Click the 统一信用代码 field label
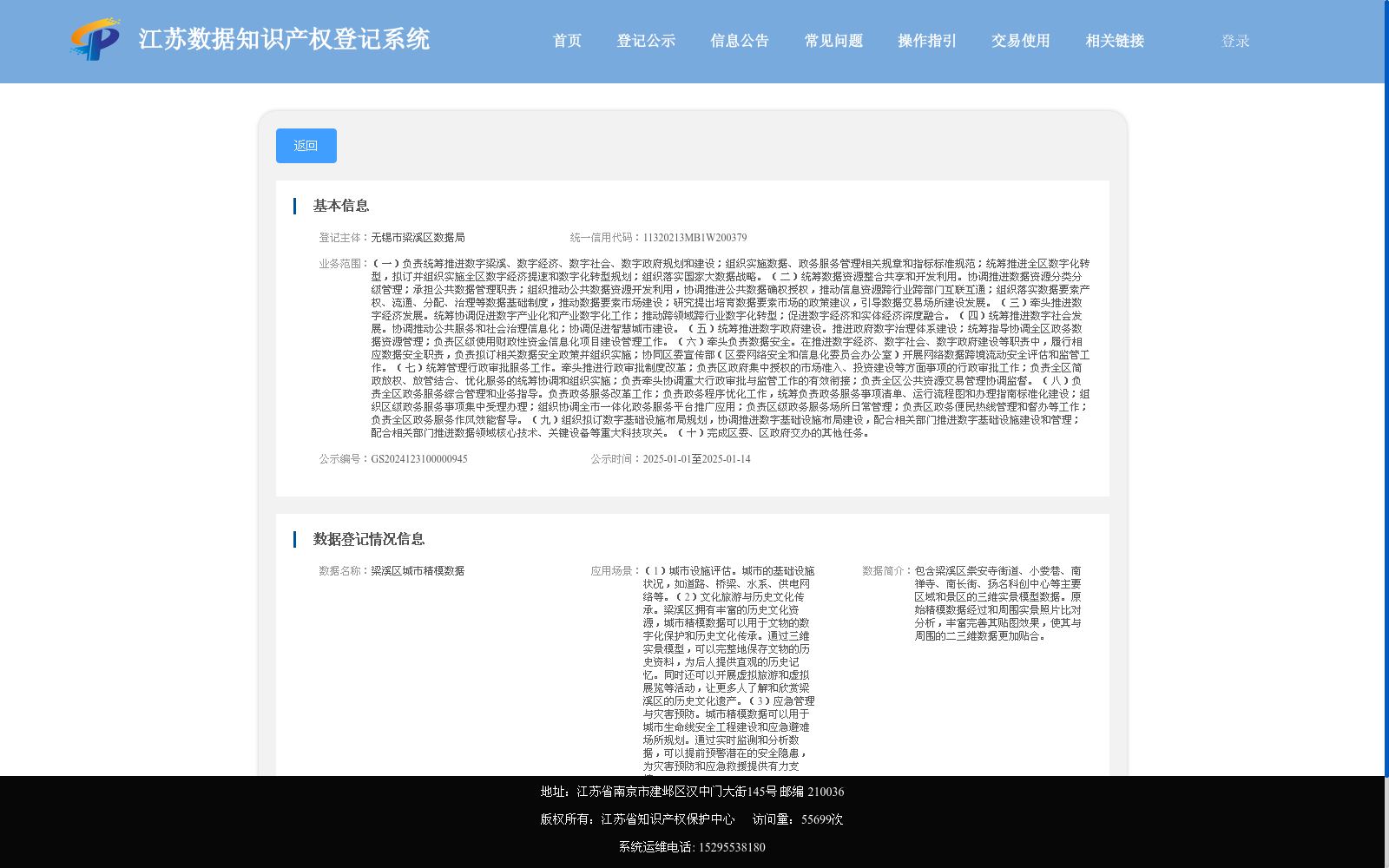The image size is (1389, 868). click(x=606, y=238)
